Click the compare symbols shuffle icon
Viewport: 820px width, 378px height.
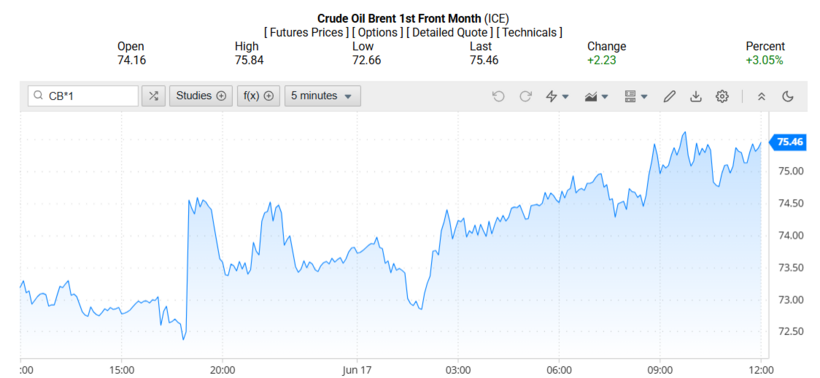click(x=153, y=96)
